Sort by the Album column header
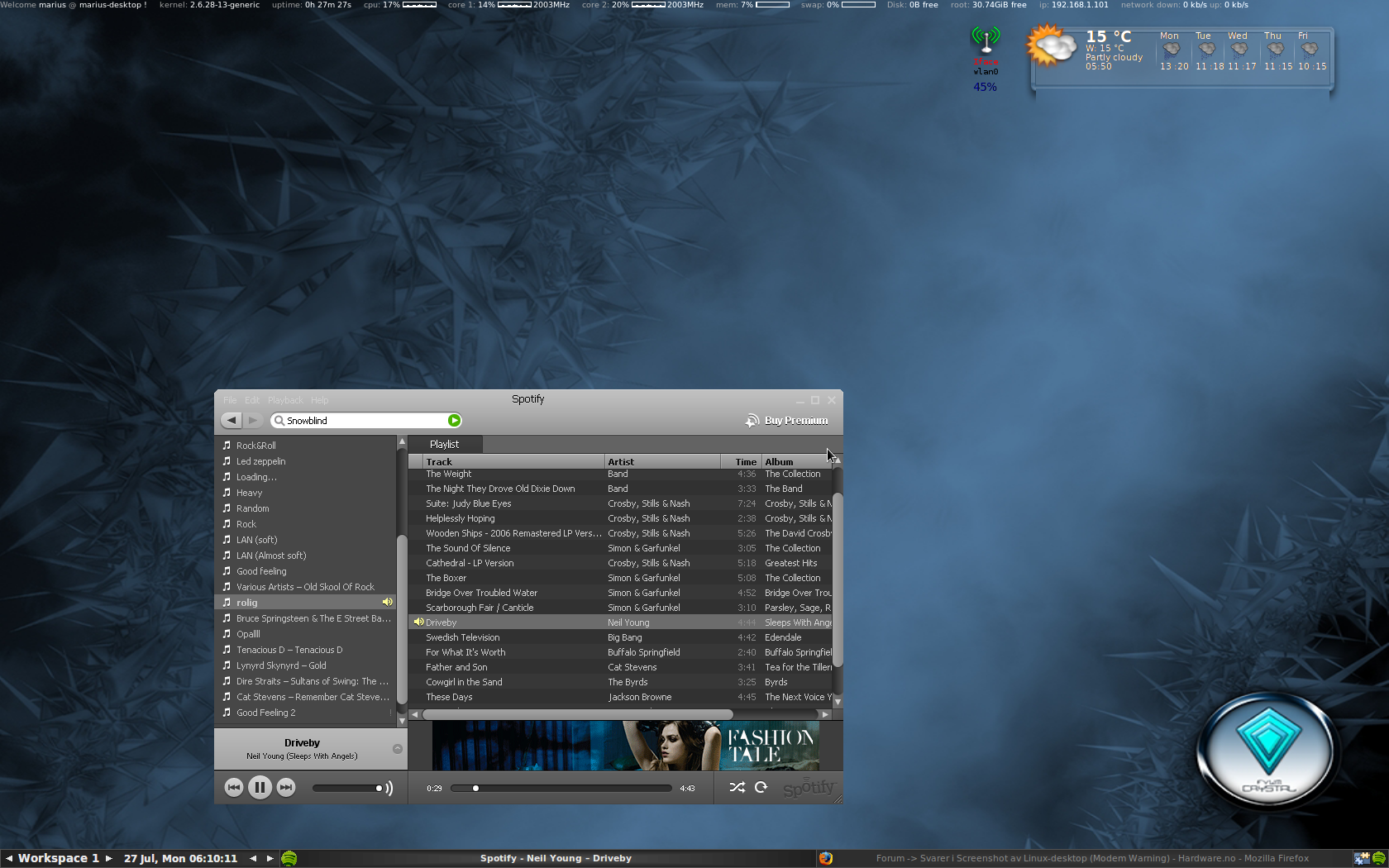The height and width of the screenshot is (868, 1389). click(x=796, y=461)
